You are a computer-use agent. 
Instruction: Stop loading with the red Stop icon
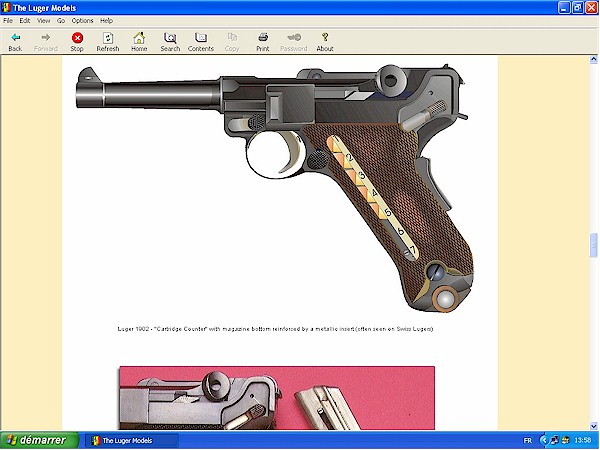tap(77, 42)
